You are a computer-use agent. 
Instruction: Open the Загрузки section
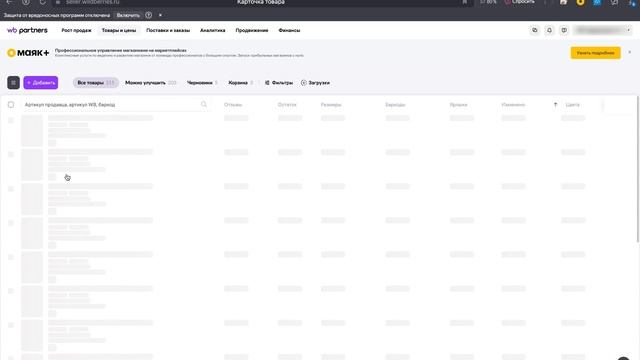(x=316, y=82)
